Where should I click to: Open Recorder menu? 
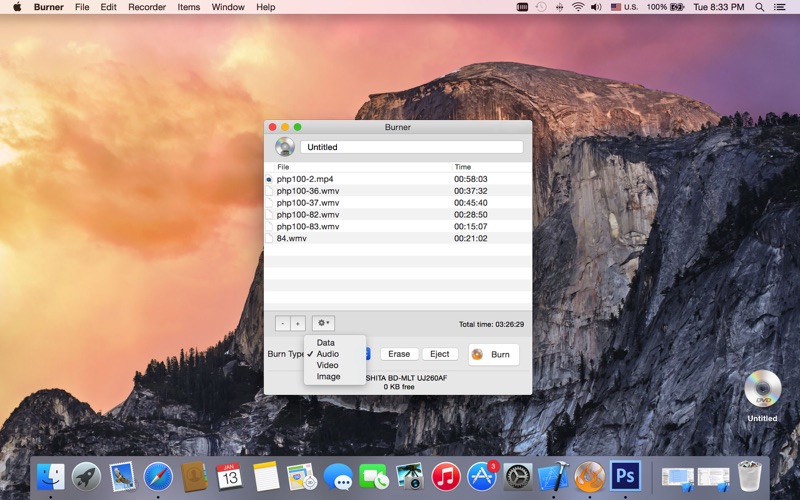point(147,7)
